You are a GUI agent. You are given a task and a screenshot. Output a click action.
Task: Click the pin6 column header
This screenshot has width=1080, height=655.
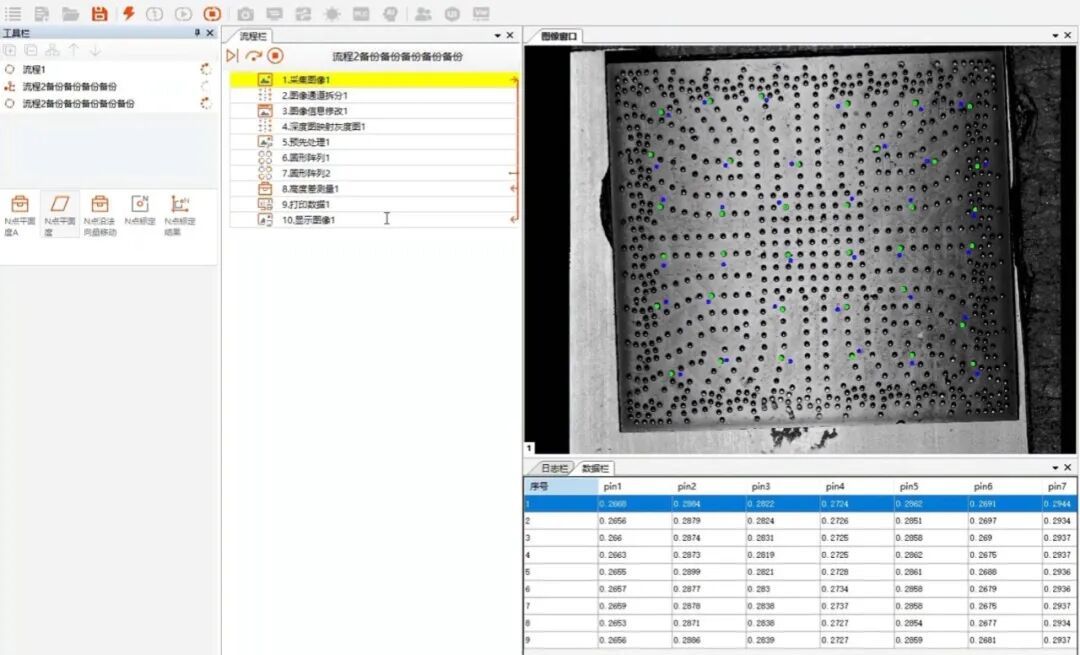click(x=1005, y=486)
